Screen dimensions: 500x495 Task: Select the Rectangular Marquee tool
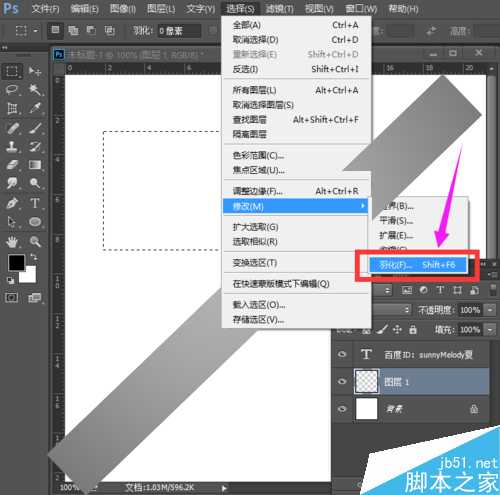coord(12,71)
